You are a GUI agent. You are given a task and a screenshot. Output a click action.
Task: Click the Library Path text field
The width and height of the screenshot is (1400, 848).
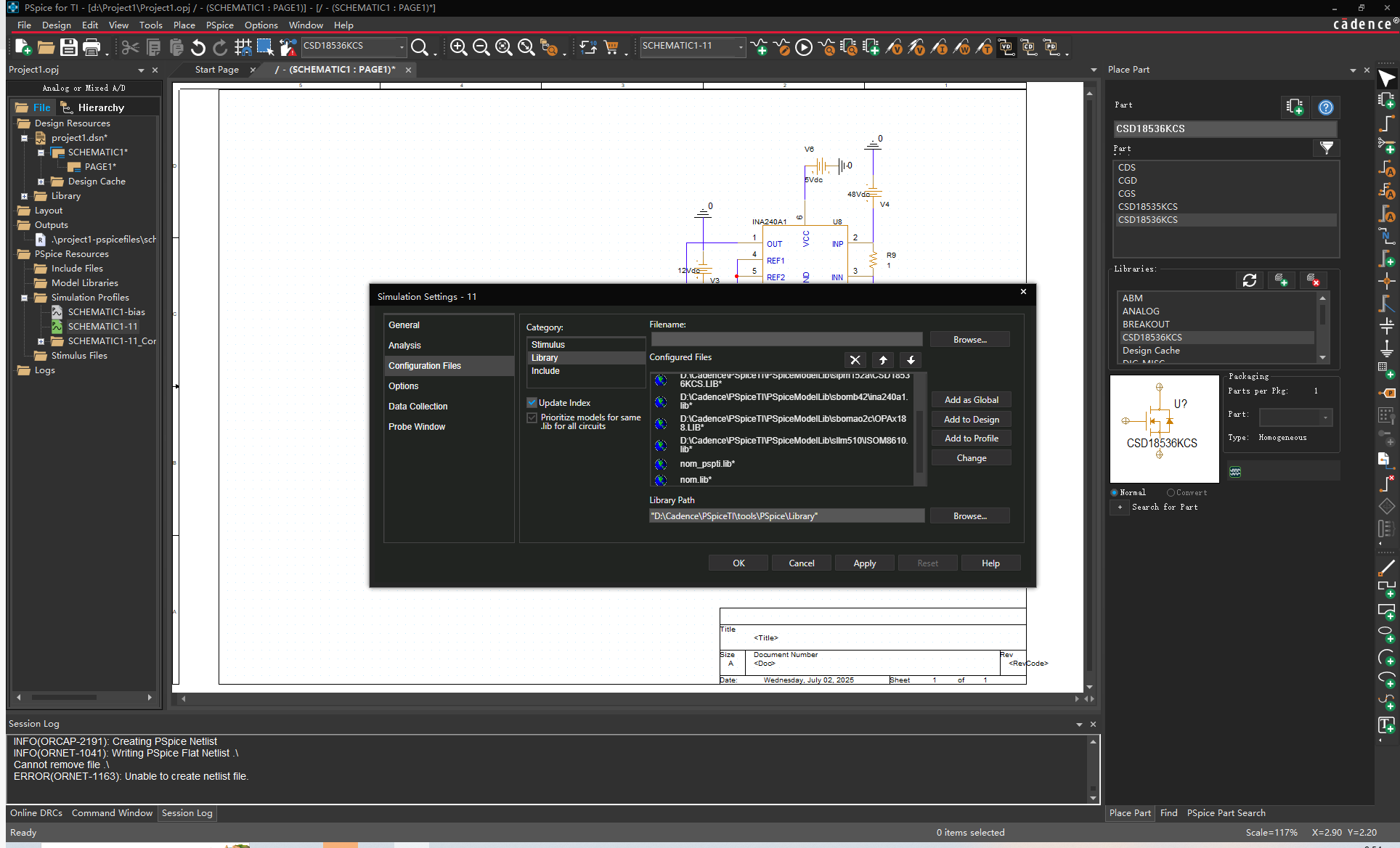[x=786, y=516]
